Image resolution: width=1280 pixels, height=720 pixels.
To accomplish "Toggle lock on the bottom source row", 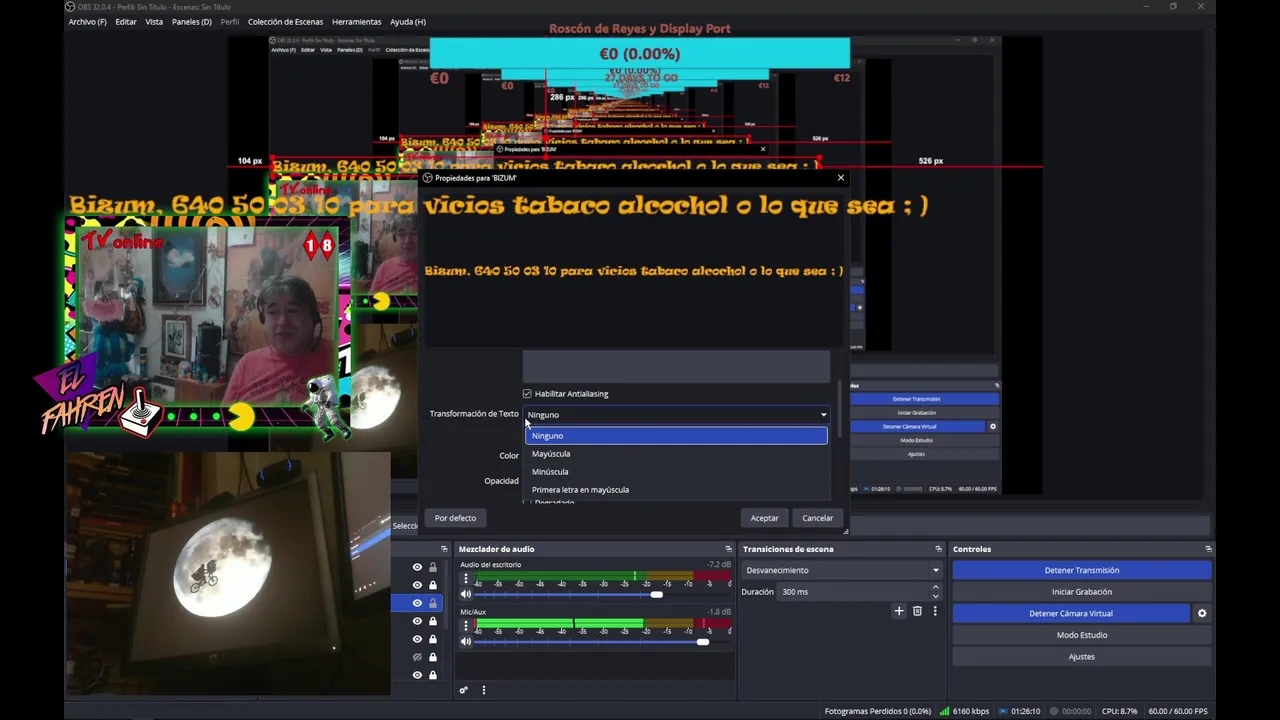I will coord(433,675).
